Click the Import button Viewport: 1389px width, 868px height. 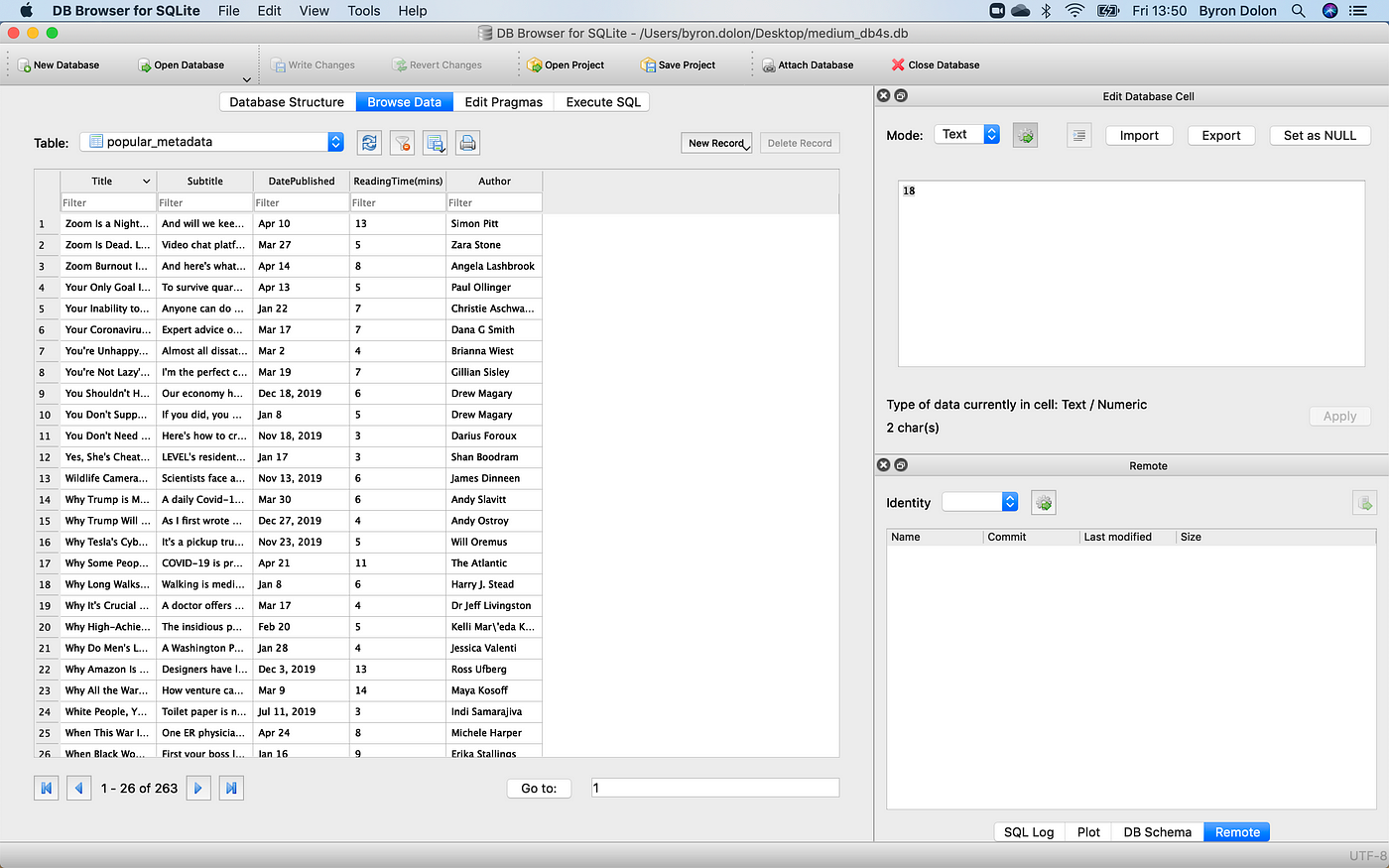point(1139,136)
